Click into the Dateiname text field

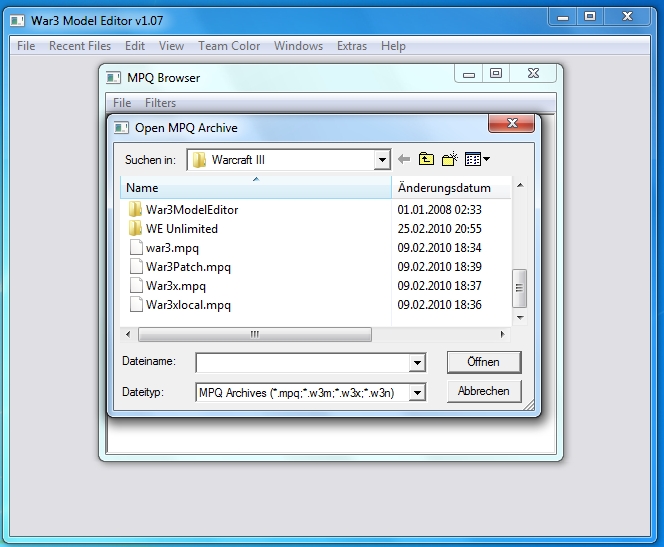303,363
